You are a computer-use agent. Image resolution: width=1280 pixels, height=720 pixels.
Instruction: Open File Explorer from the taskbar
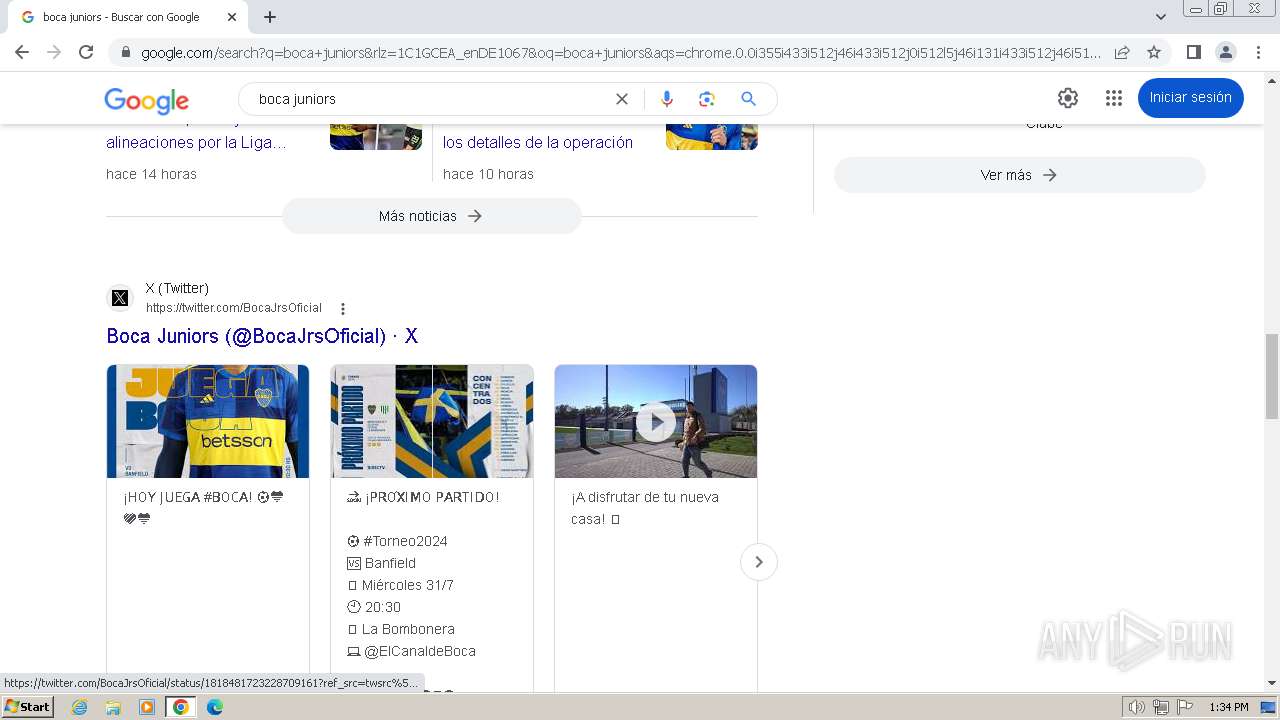(x=113, y=707)
